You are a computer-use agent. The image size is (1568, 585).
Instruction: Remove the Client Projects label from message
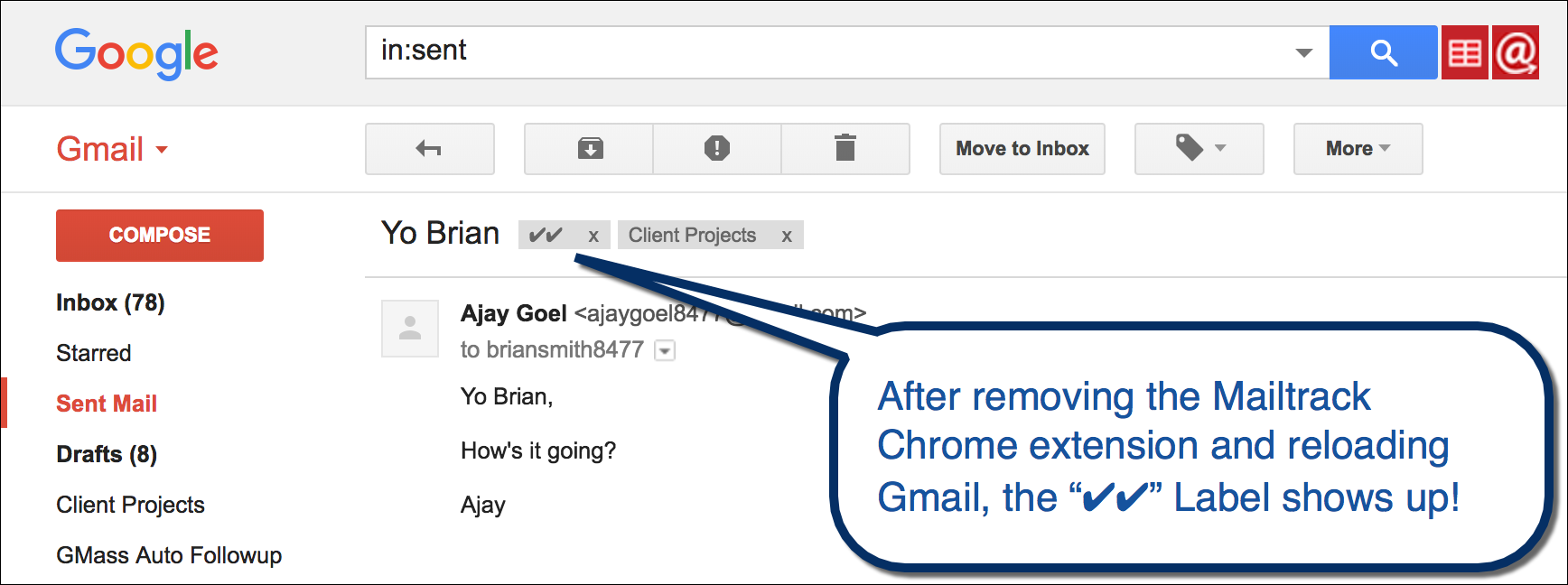[x=787, y=237]
